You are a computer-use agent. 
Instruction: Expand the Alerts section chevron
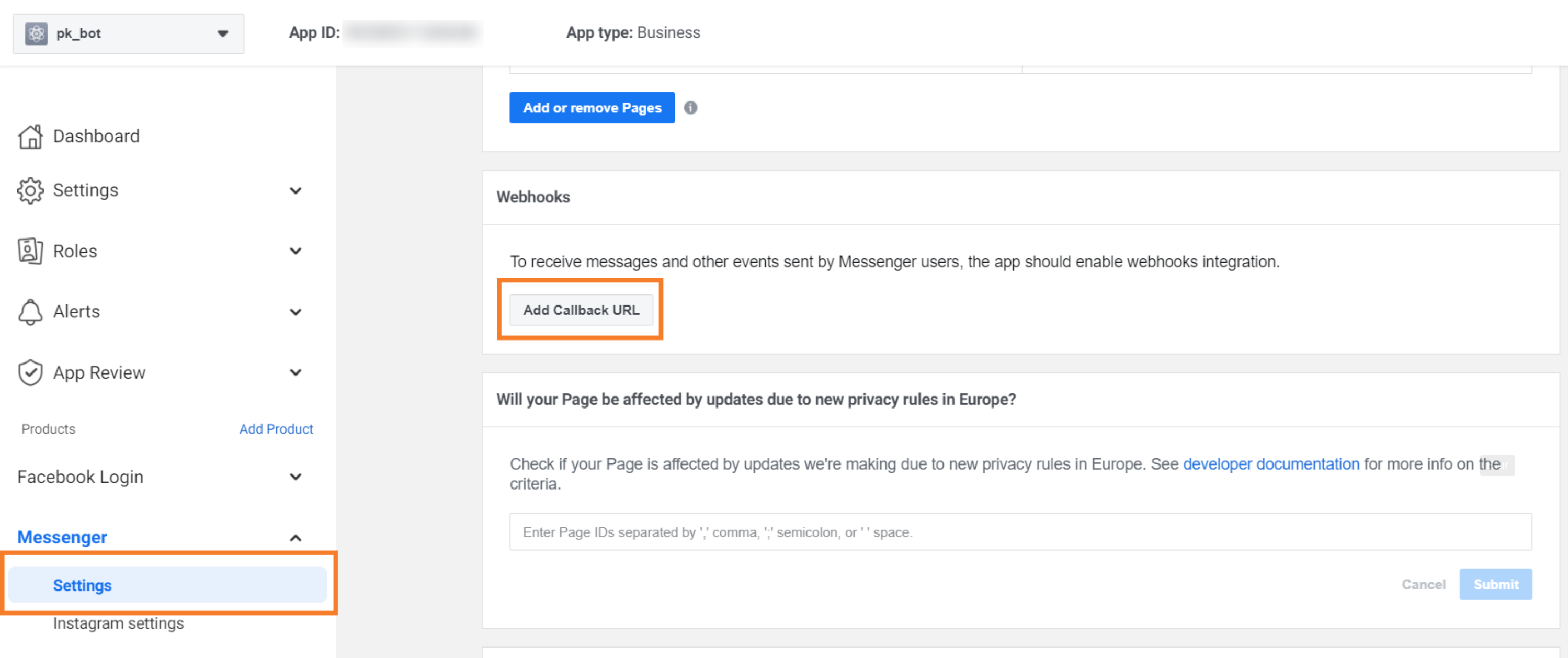(296, 312)
